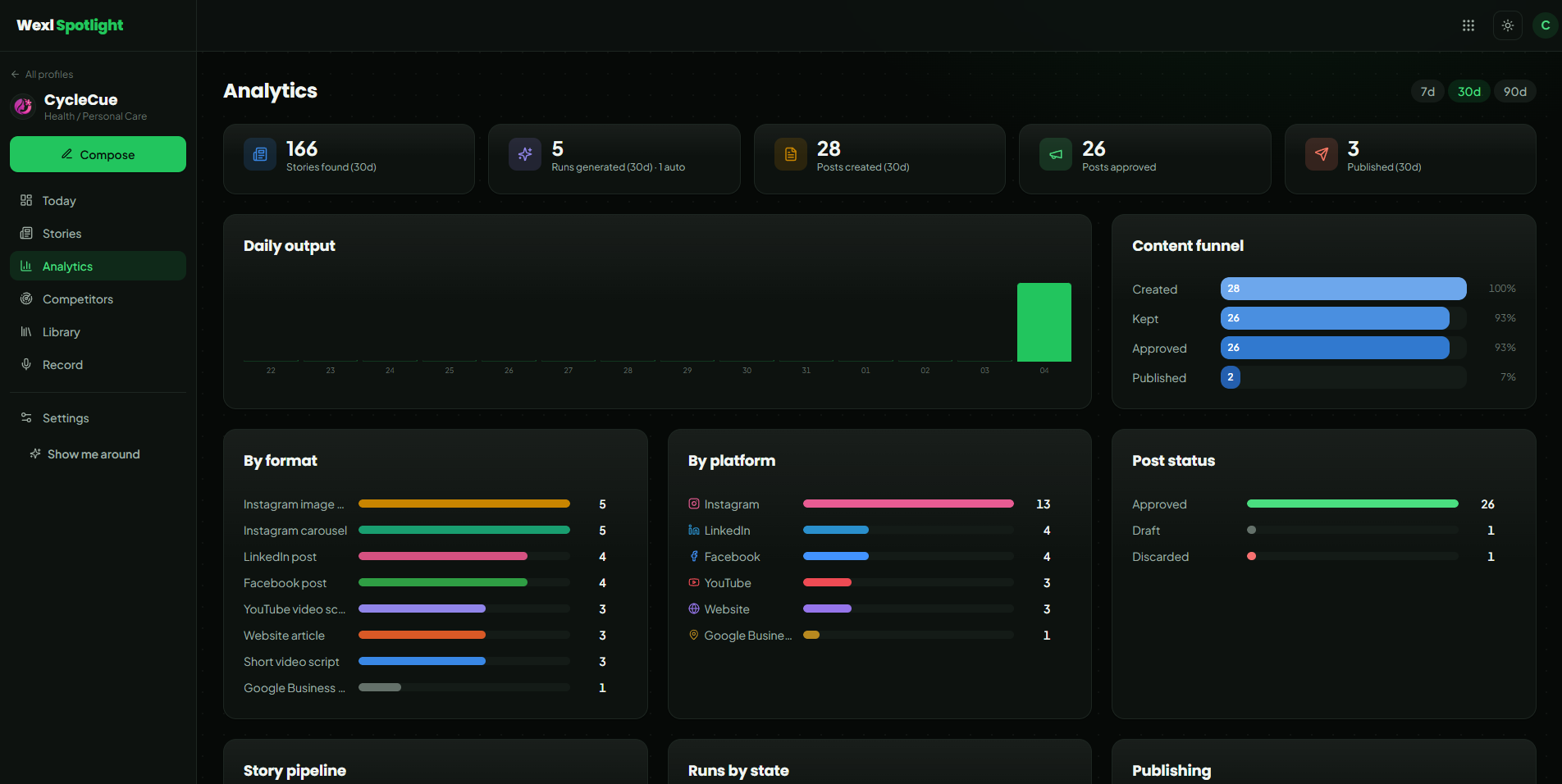Select the 30d time range
The image size is (1562, 784).
1469,91
